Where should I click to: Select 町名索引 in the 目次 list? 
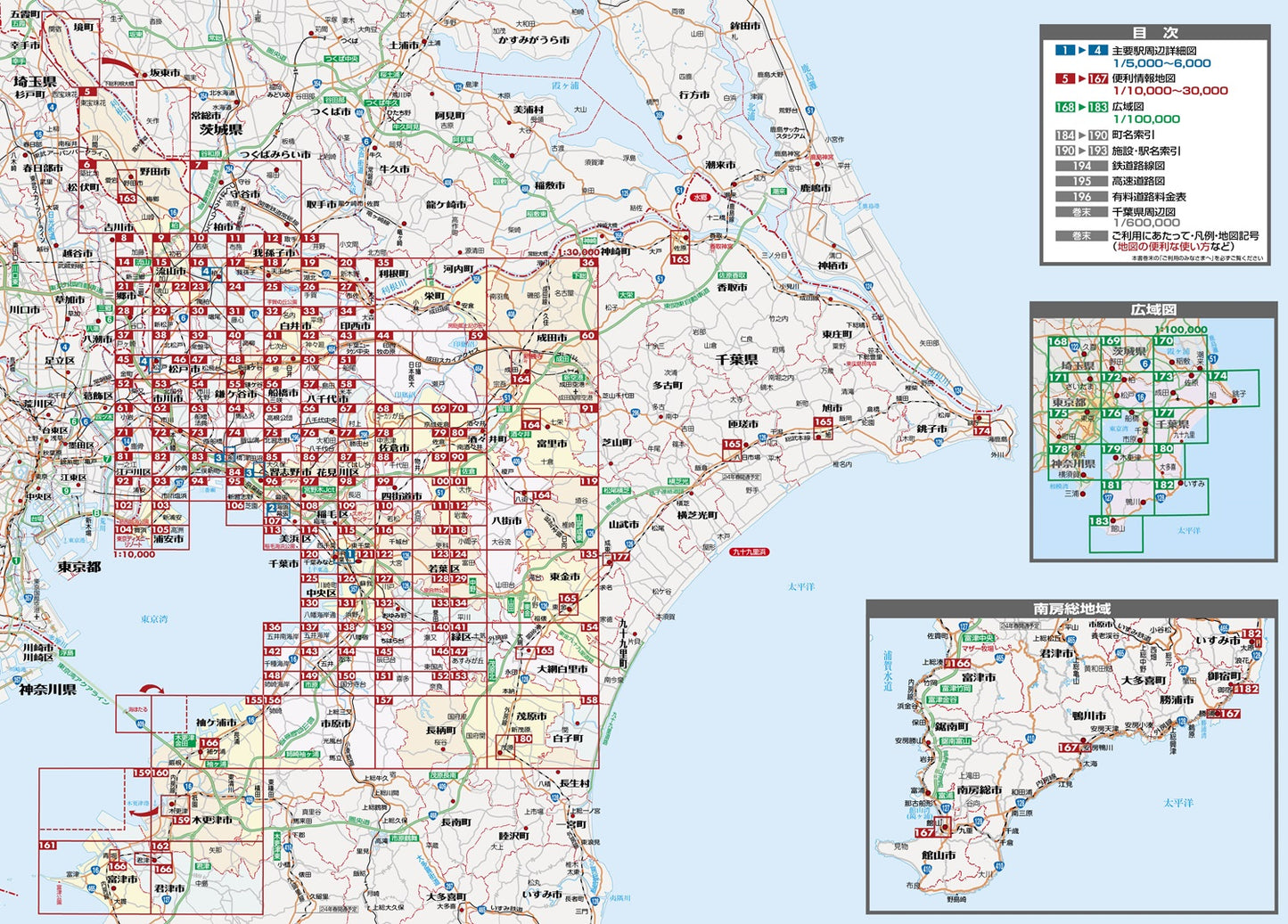coord(1133,135)
